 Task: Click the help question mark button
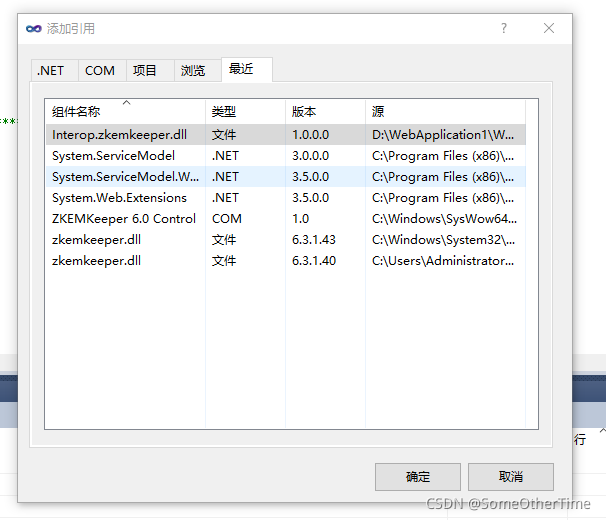tap(504, 28)
